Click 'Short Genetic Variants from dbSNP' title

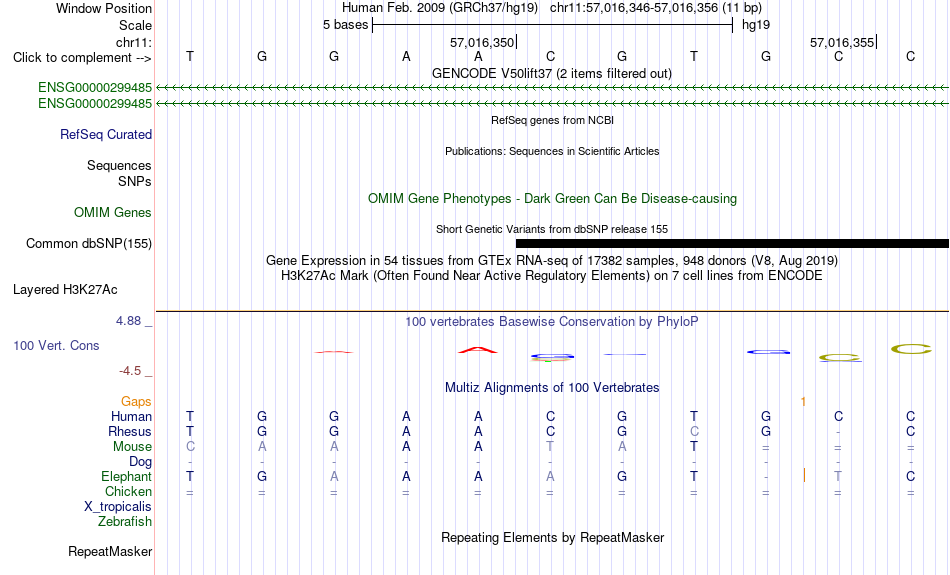tap(552, 229)
